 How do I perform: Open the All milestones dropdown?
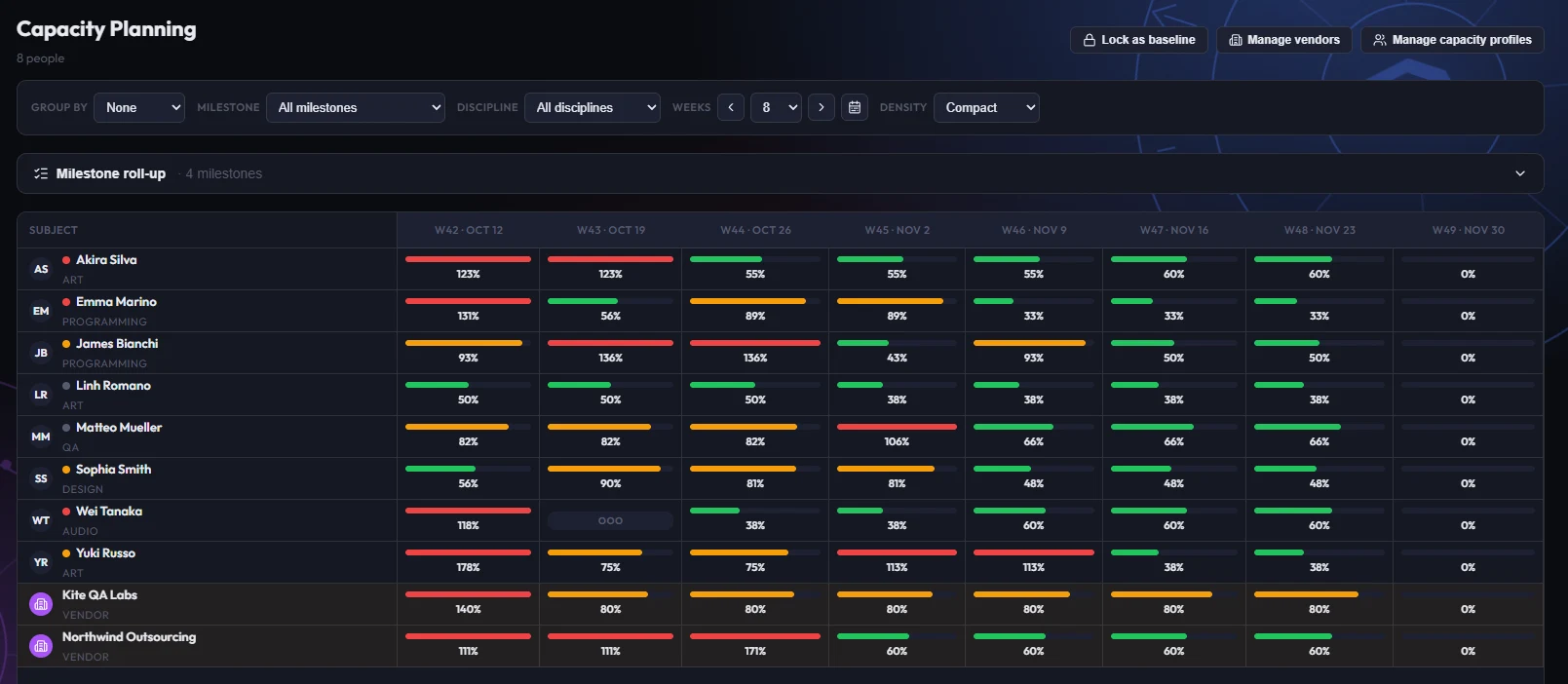[356, 107]
